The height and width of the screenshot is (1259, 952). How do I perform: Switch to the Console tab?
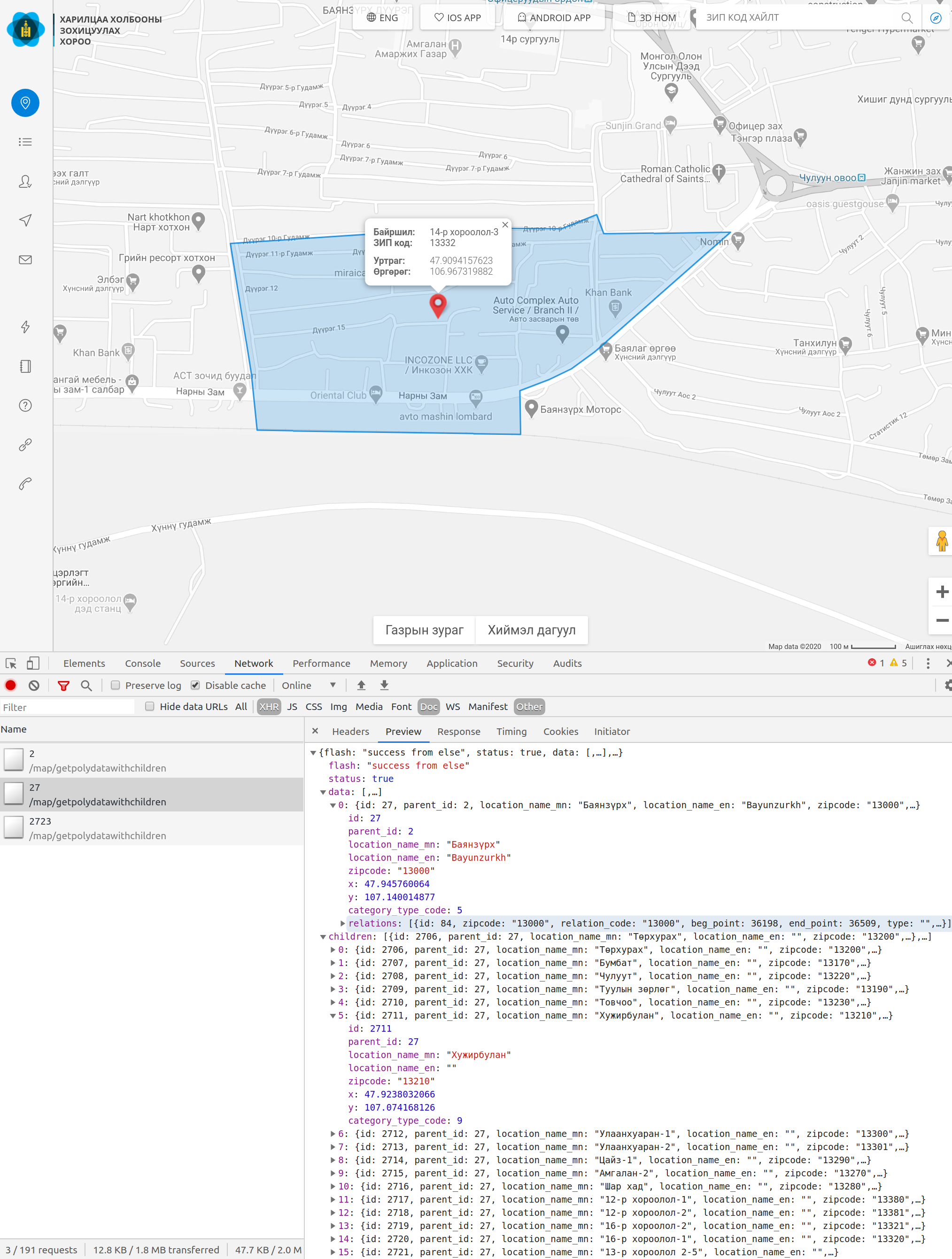[143, 663]
